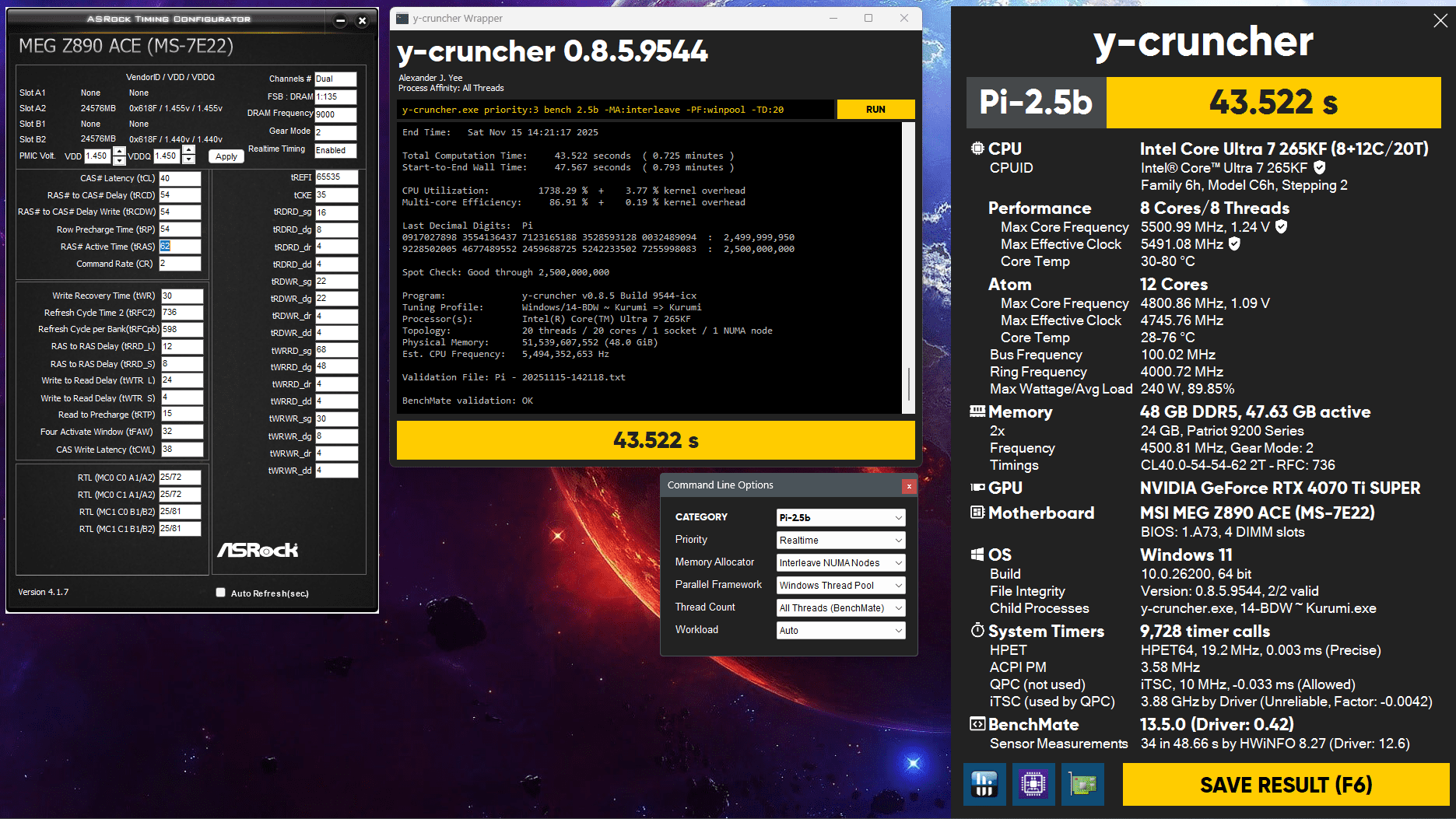Click 'MSI MEG Z890 ACE (MS-7E22)' motherboard text
Screen dimensions: 1456x819
(1257, 513)
